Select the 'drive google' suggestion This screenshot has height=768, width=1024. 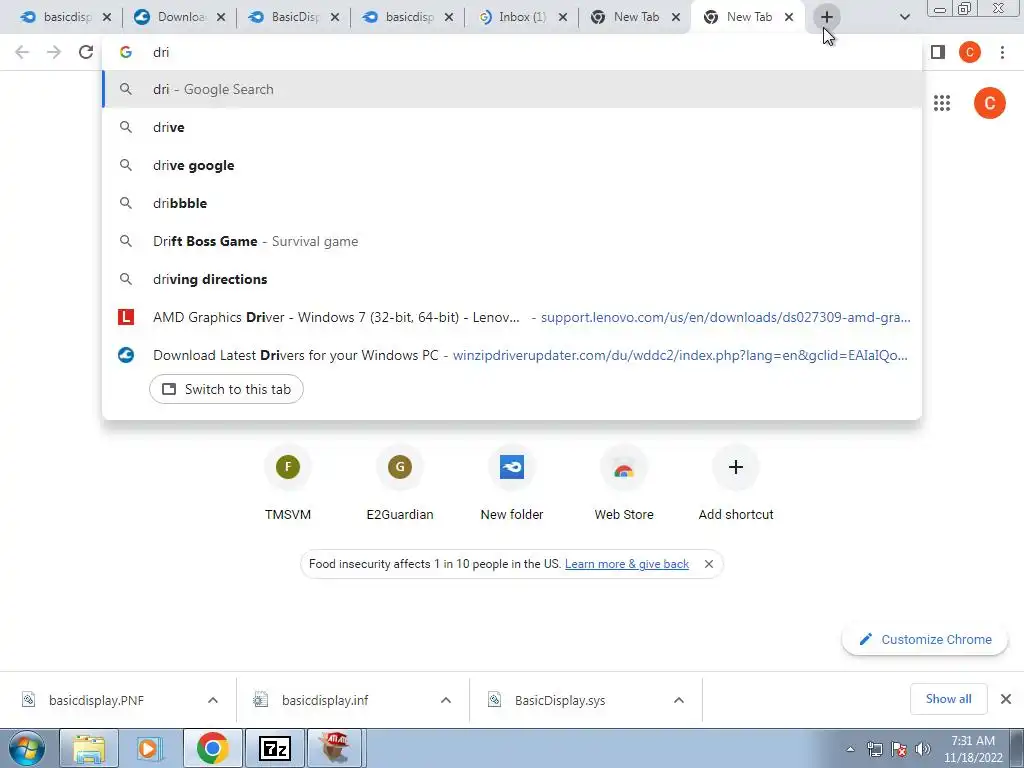pos(512,165)
